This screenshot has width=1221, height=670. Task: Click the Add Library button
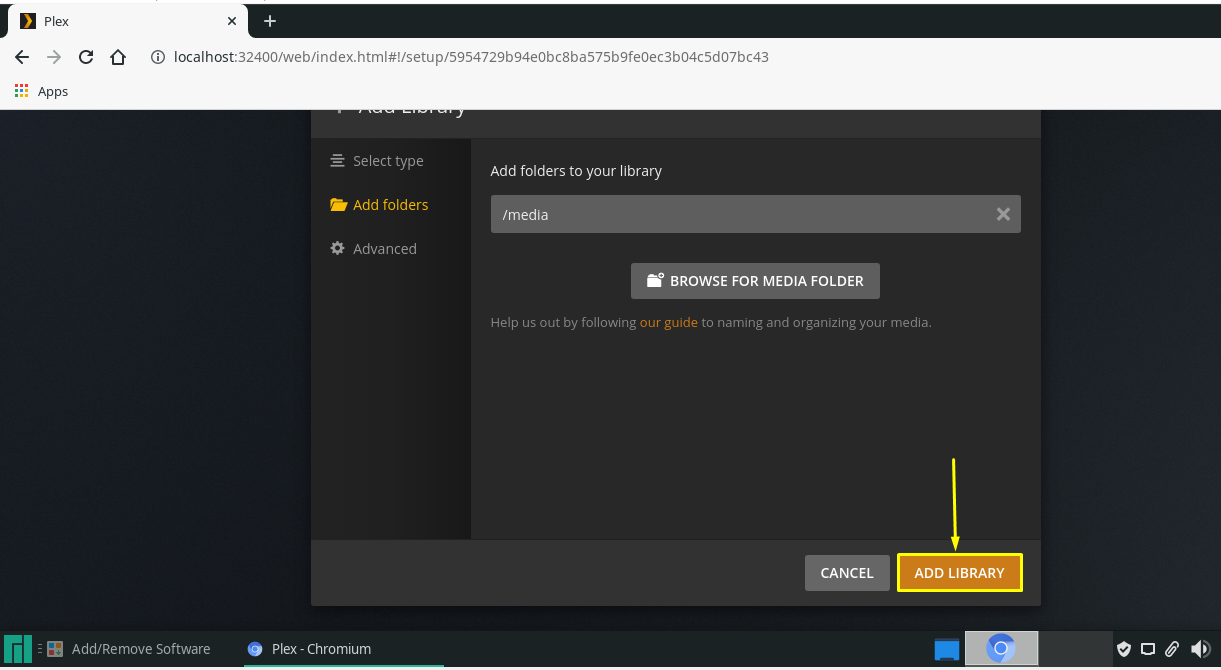[959, 573]
